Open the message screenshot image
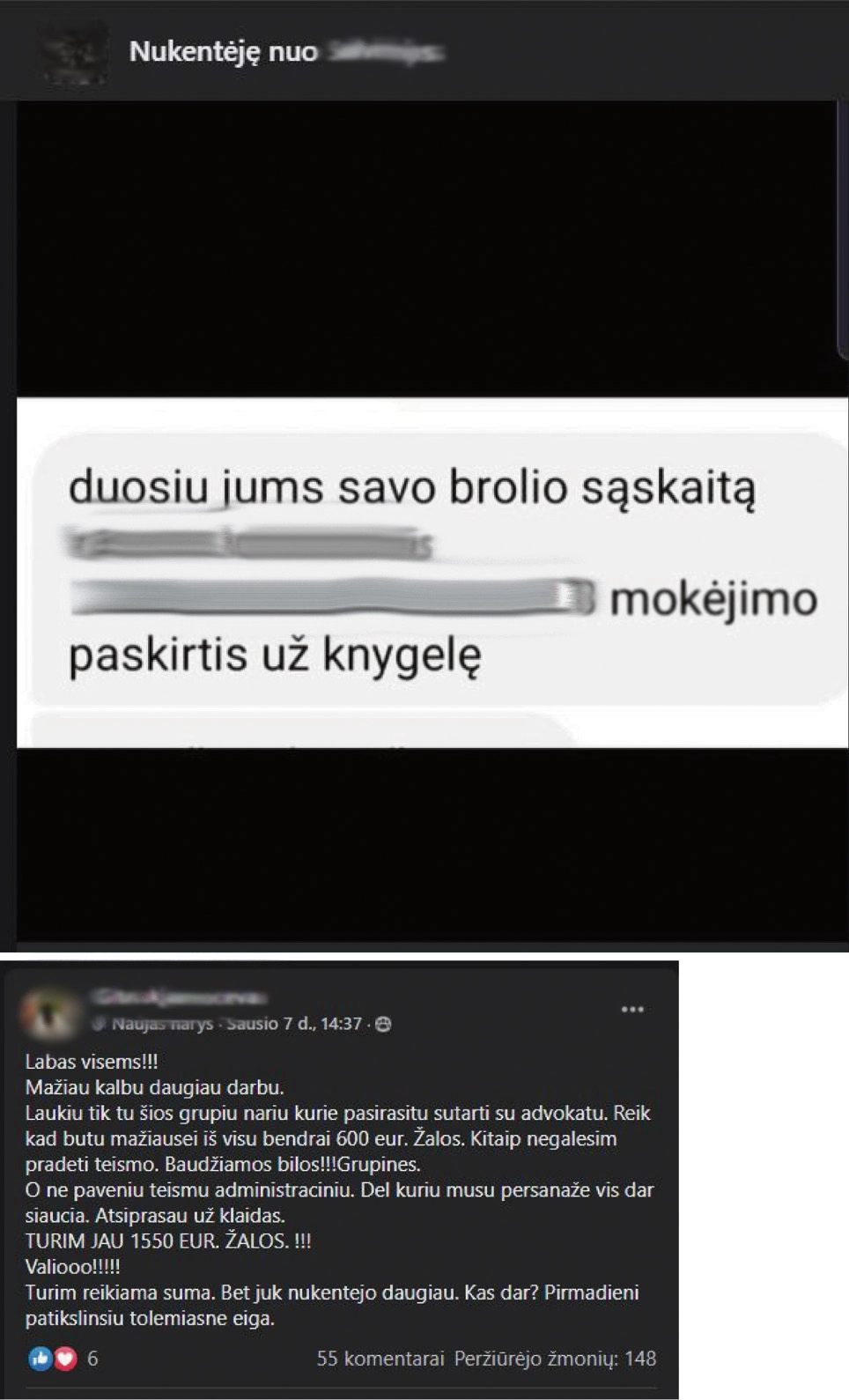The height and width of the screenshot is (1400, 849). [432, 573]
